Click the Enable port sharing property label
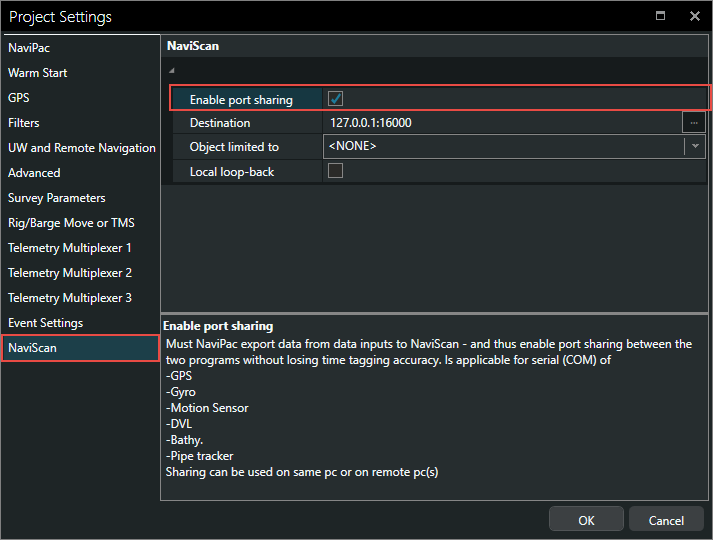Screen dimensions: 713x540 click(x=241, y=100)
